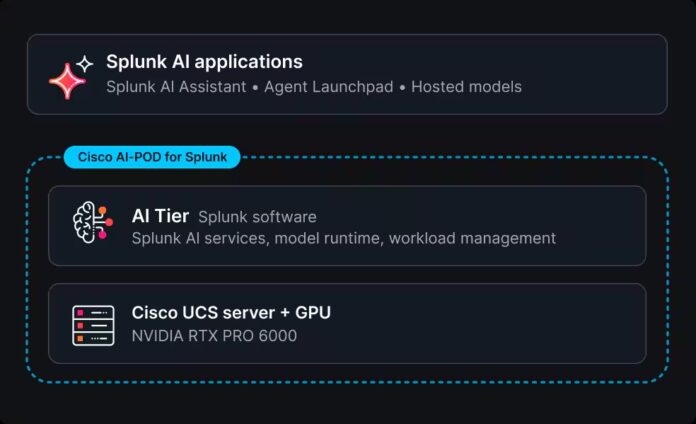Select the Cisco AI-POD for Splunk label
The image size is (696, 424).
pos(152,157)
